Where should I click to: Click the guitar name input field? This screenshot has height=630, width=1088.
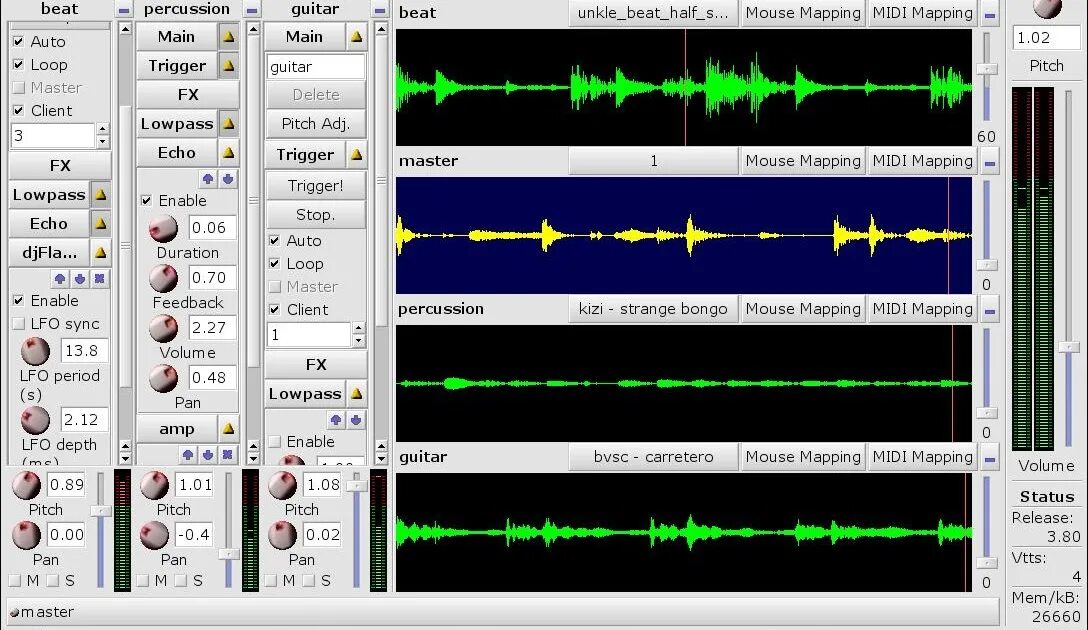click(316, 67)
